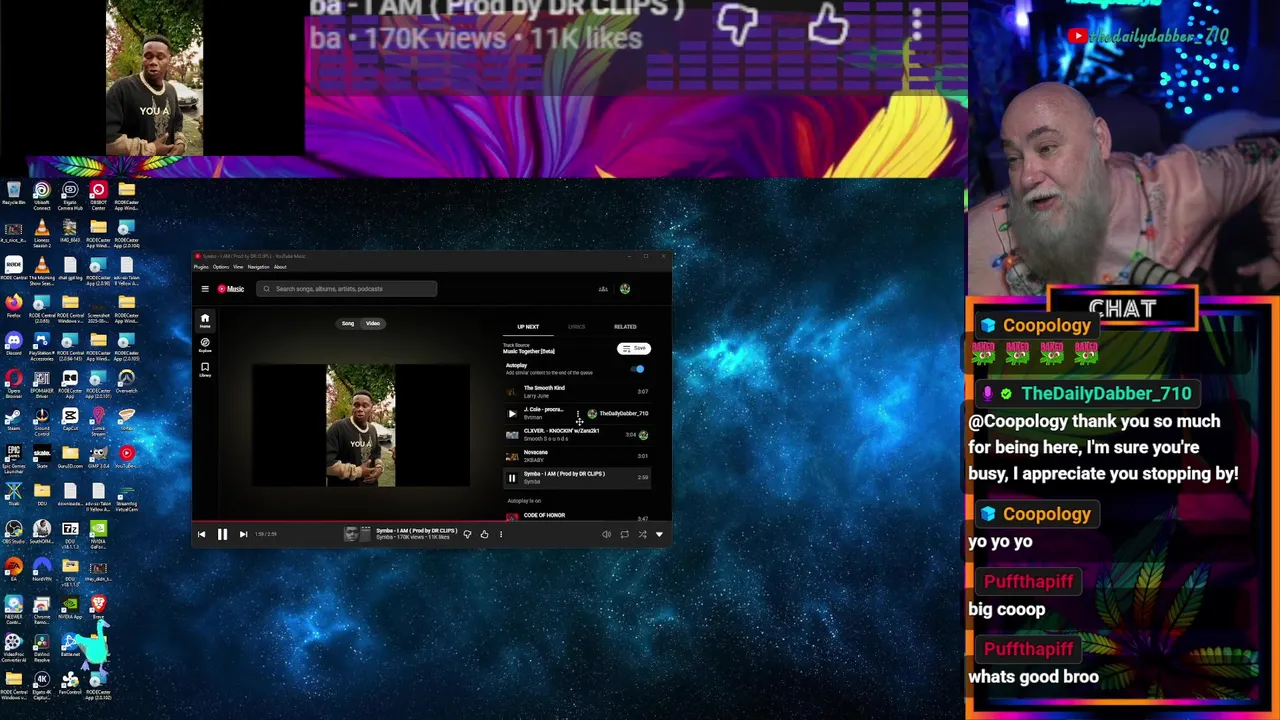Screen dimensions: 1280x720
Task: Click the volume speaker icon
Action: pyautogui.click(x=606, y=534)
